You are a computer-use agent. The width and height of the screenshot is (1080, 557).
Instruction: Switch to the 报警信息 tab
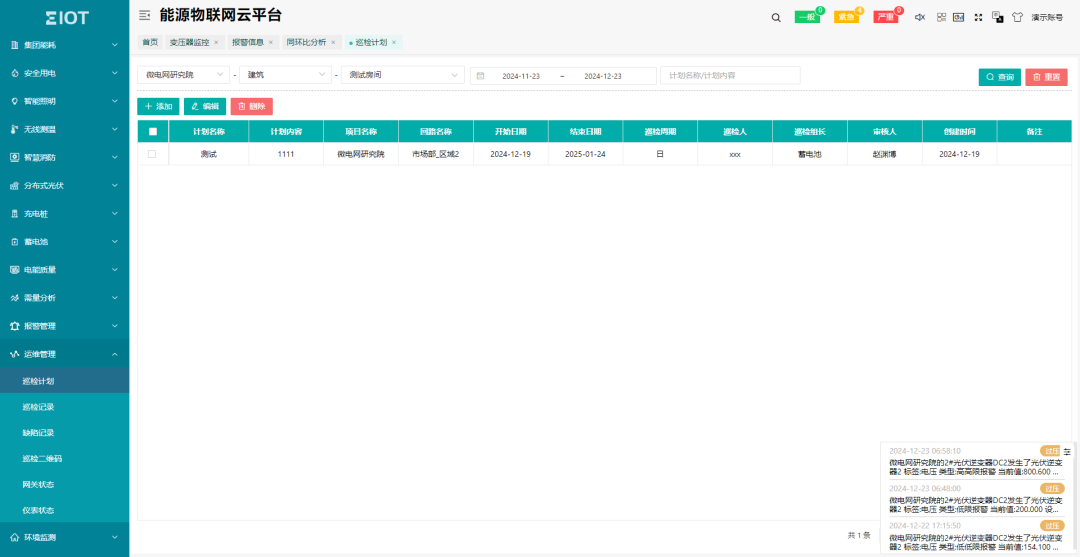click(x=247, y=42)
